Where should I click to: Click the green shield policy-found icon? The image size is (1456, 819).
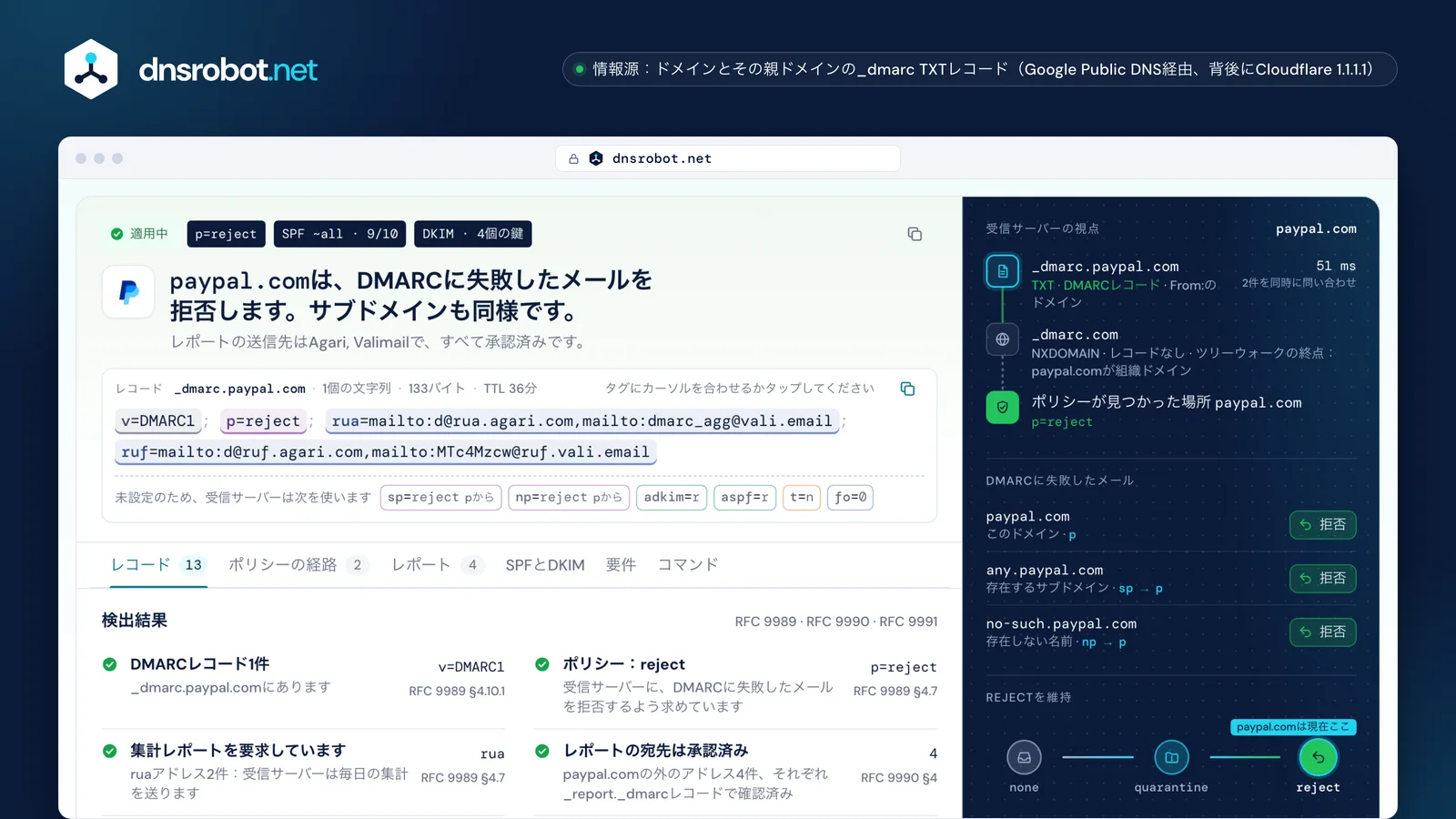click(1002, 407)
